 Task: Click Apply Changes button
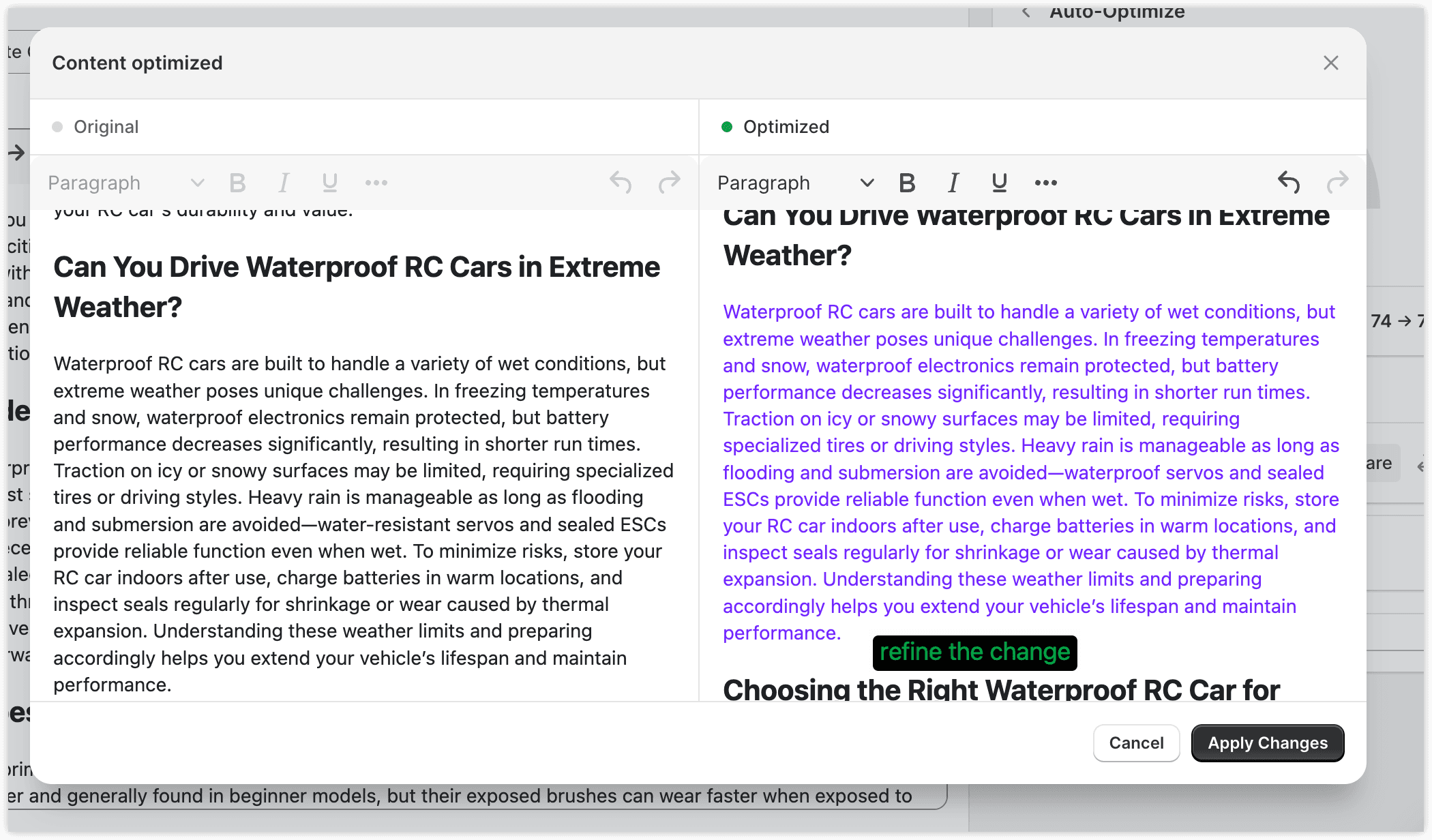[1268, 742]
